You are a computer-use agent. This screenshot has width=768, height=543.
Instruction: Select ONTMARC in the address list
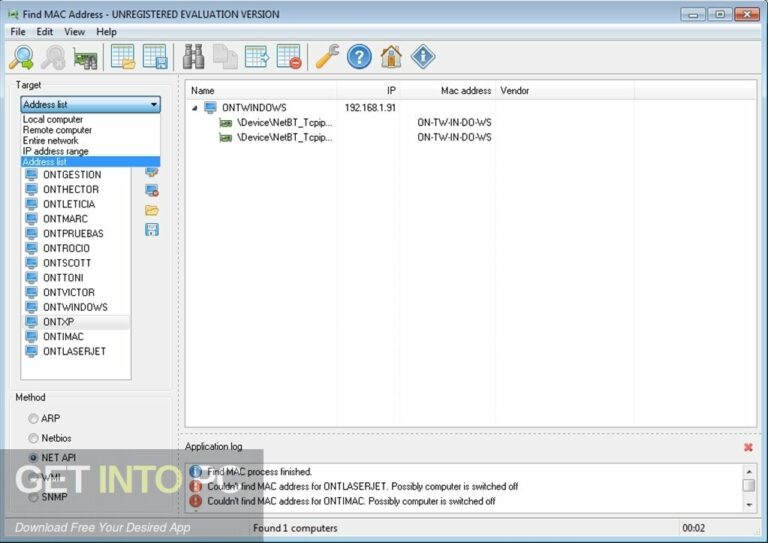click(x=65, y=219)
